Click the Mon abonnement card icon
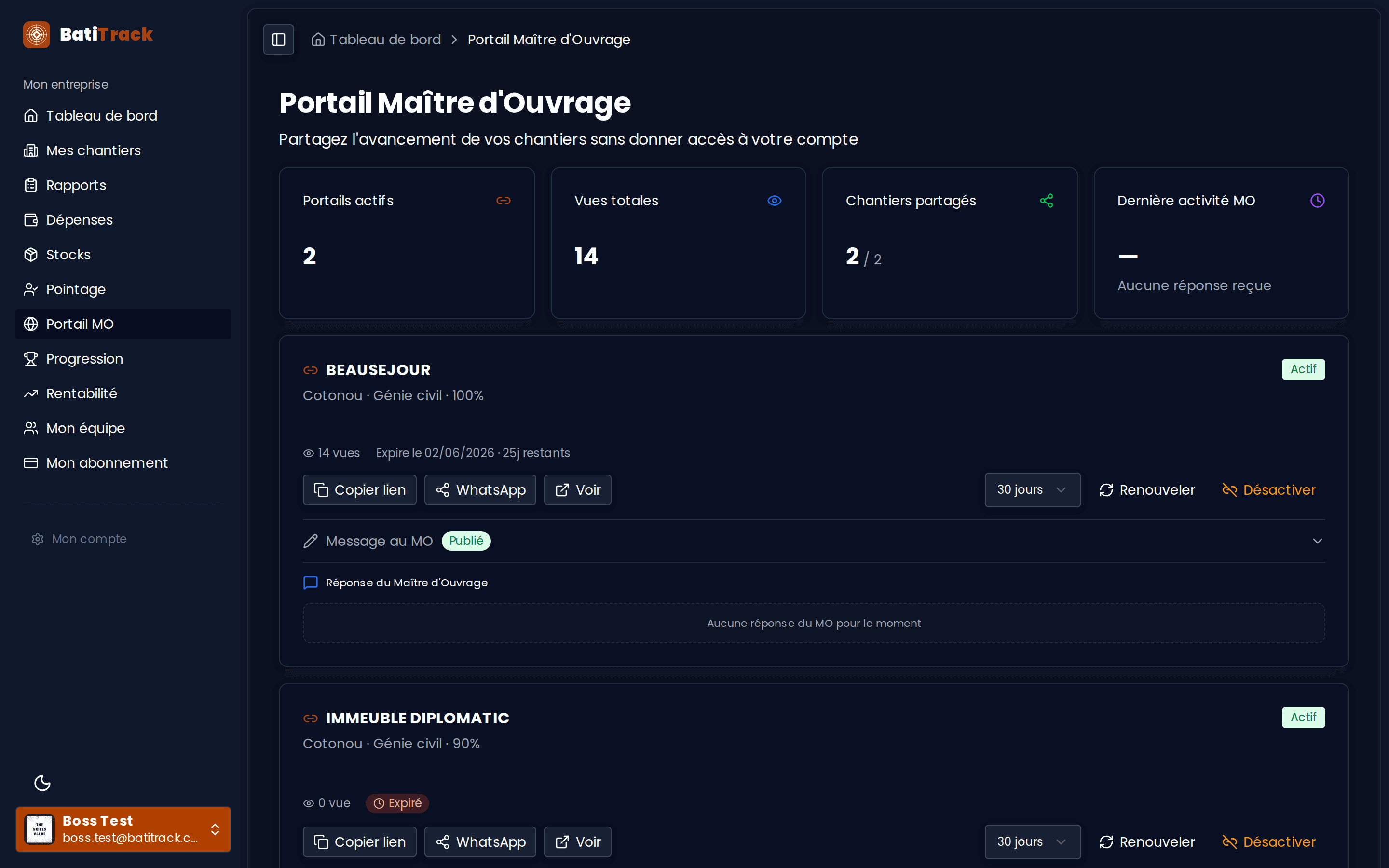The image size is (1389, 868). click(31, 463)
